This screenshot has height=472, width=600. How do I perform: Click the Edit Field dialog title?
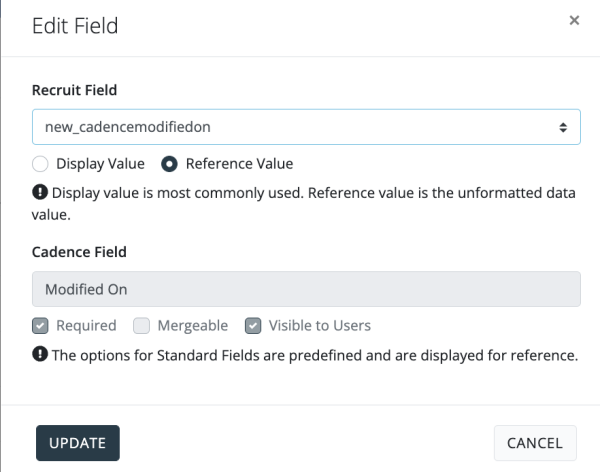pyautogui.click(x=75, y=25)
